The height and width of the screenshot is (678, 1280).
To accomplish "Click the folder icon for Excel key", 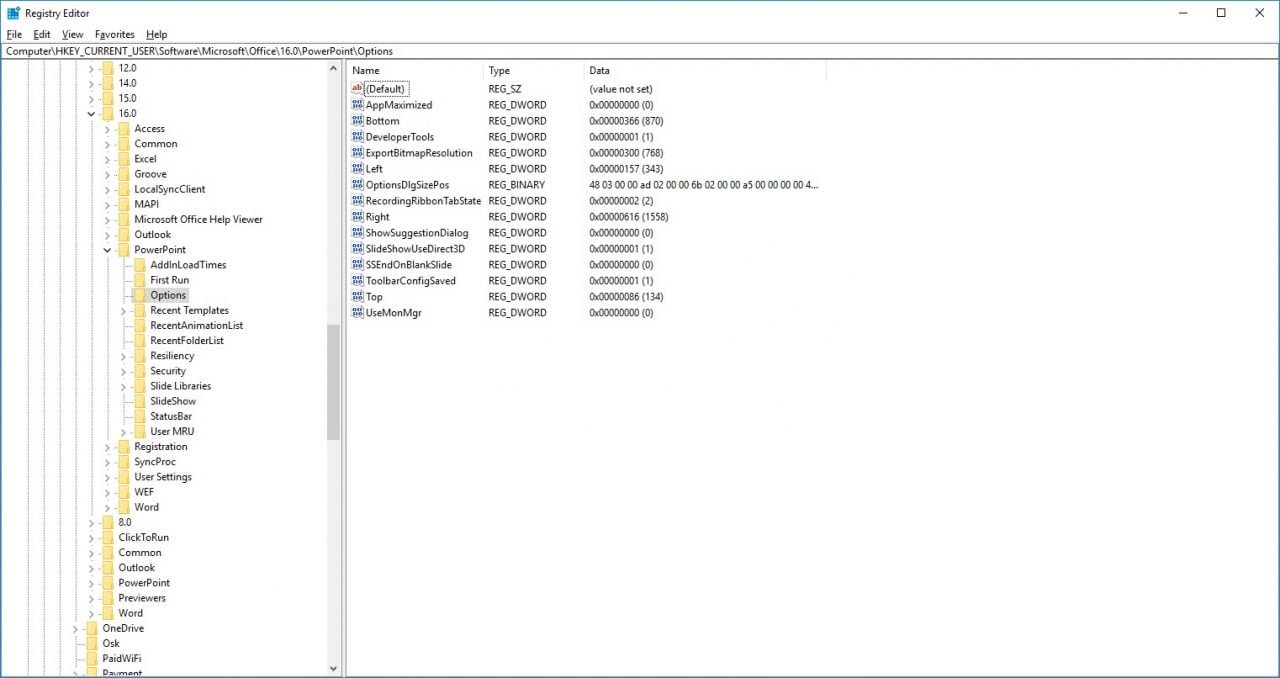I will pos(123,159).
